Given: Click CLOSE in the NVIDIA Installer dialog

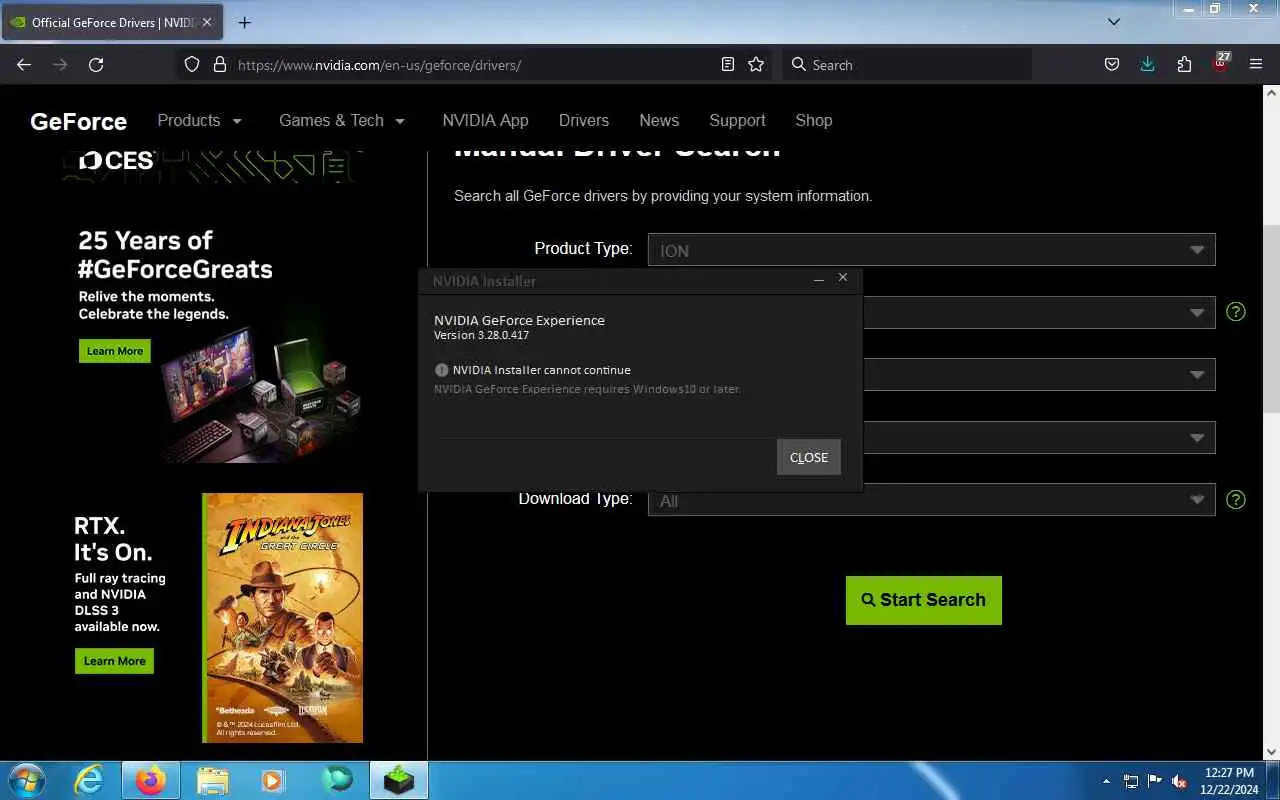Looking at the screenshot, I should 809,457.
